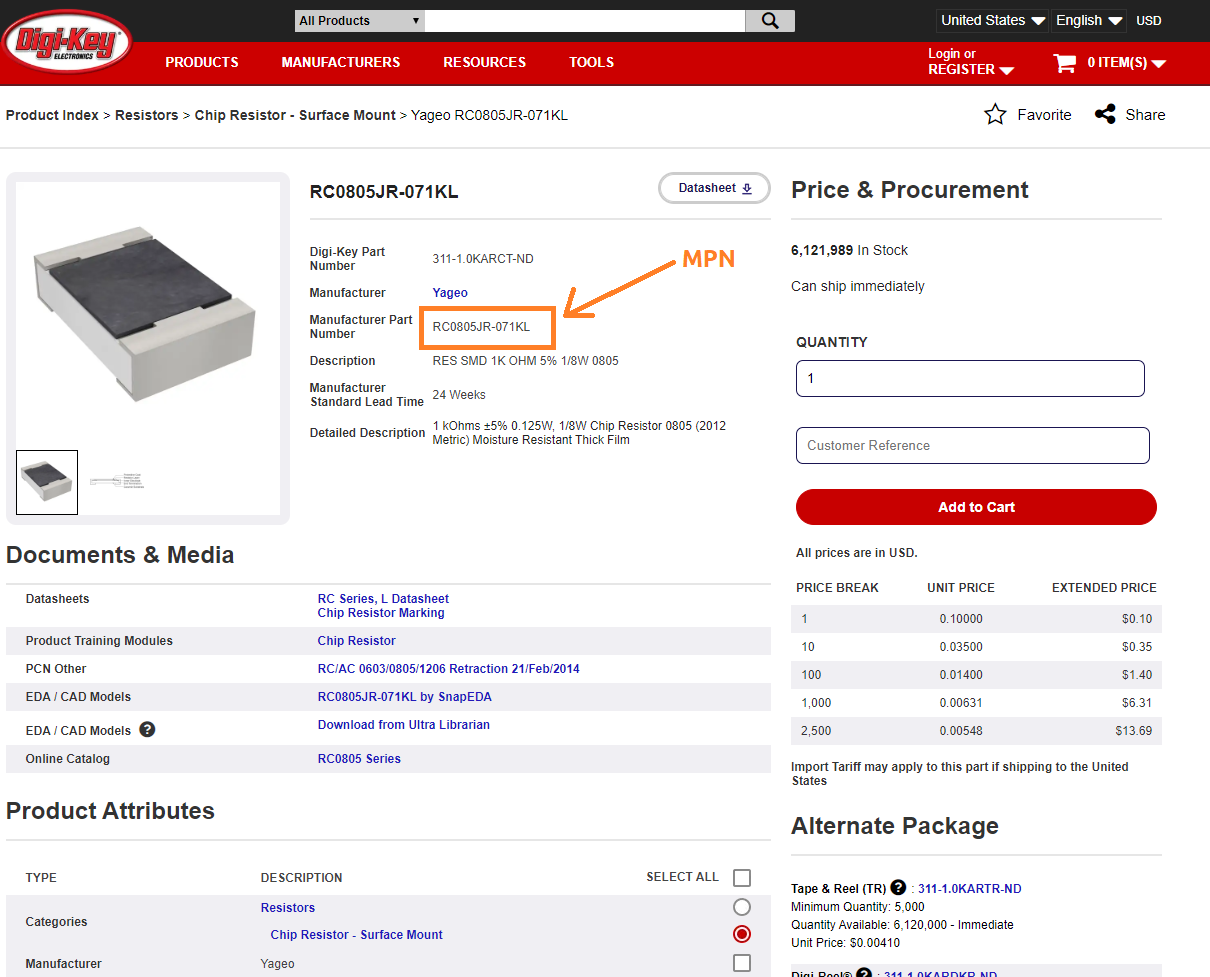The width and height of the screenshot is (1210, 977).
Task: Go to Product Index breadcrumb
Action: pos(52,115)
